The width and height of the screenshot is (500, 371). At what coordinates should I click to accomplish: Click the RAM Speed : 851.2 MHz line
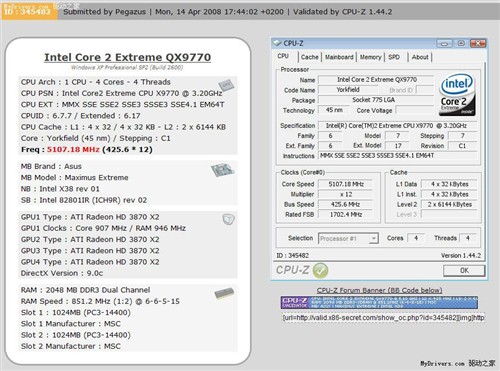(x=100, y=301)
